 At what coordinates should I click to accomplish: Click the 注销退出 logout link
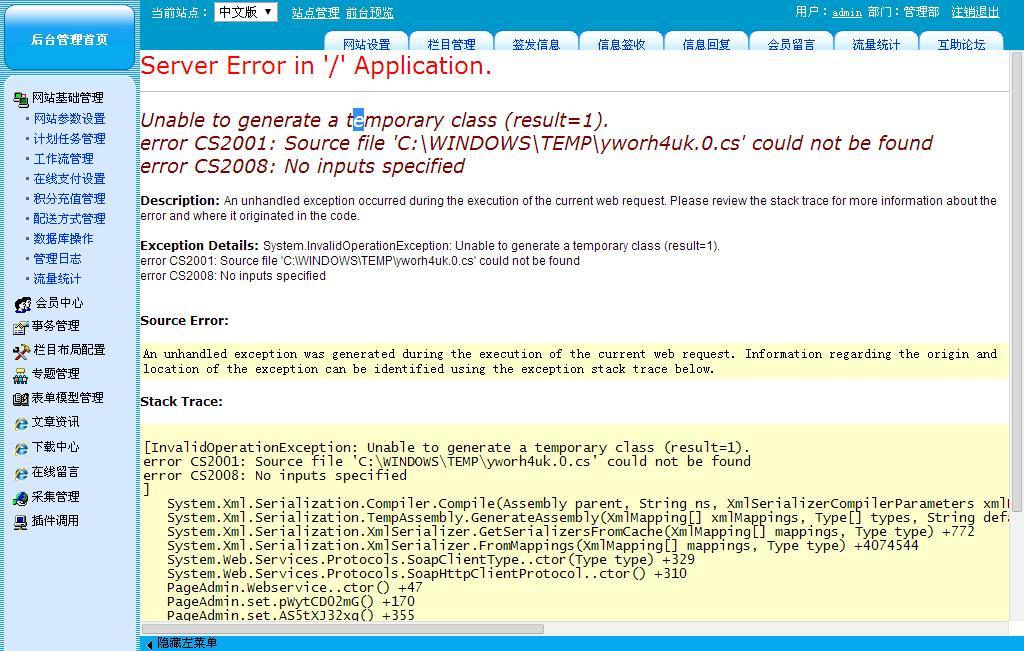(x=975, y=12)
